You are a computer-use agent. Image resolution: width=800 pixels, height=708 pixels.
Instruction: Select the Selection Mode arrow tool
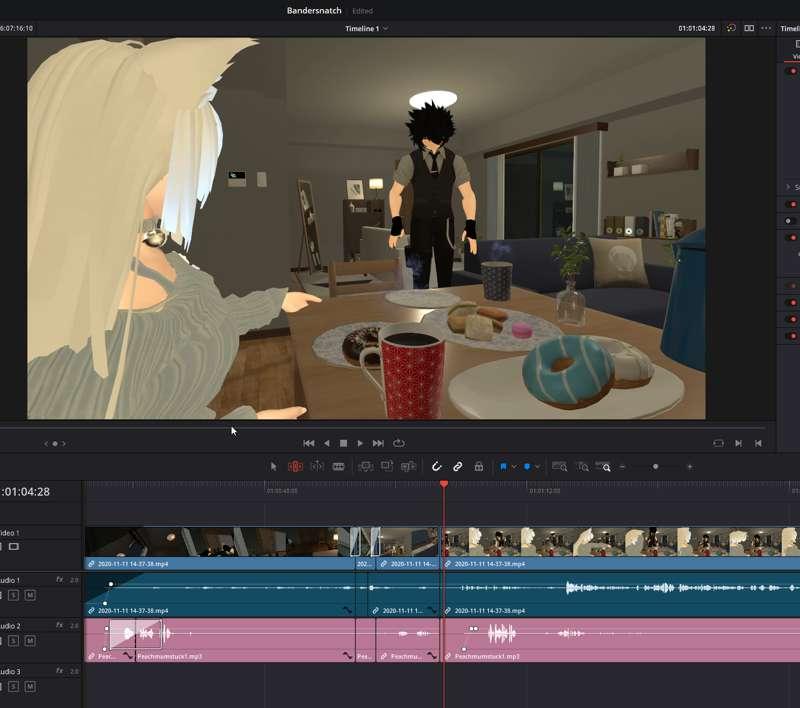(x=273, y=466)
